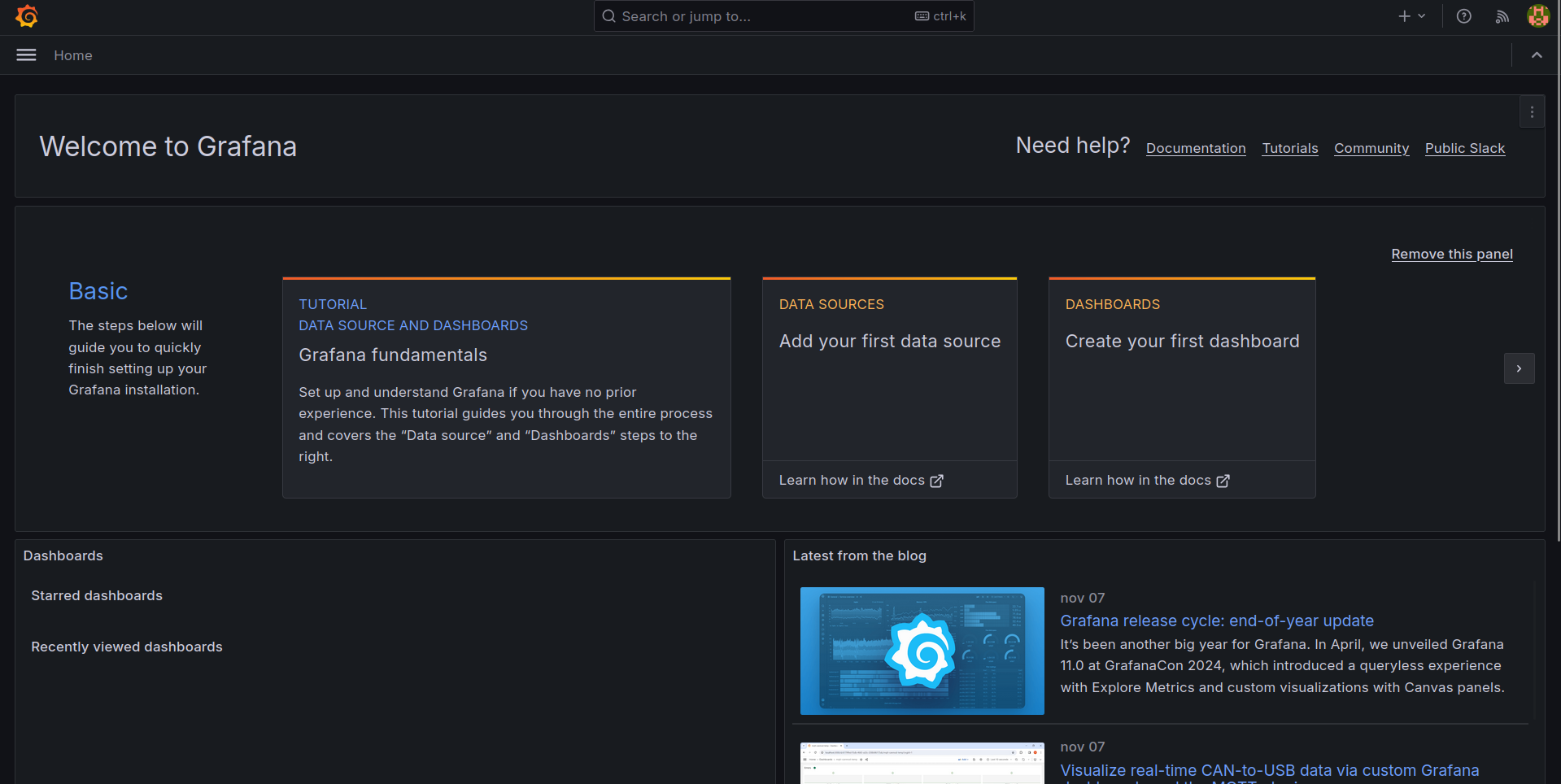1561x784 pixels.
Task: Open the Documentation link
Action: click(x=1196, y=148)
